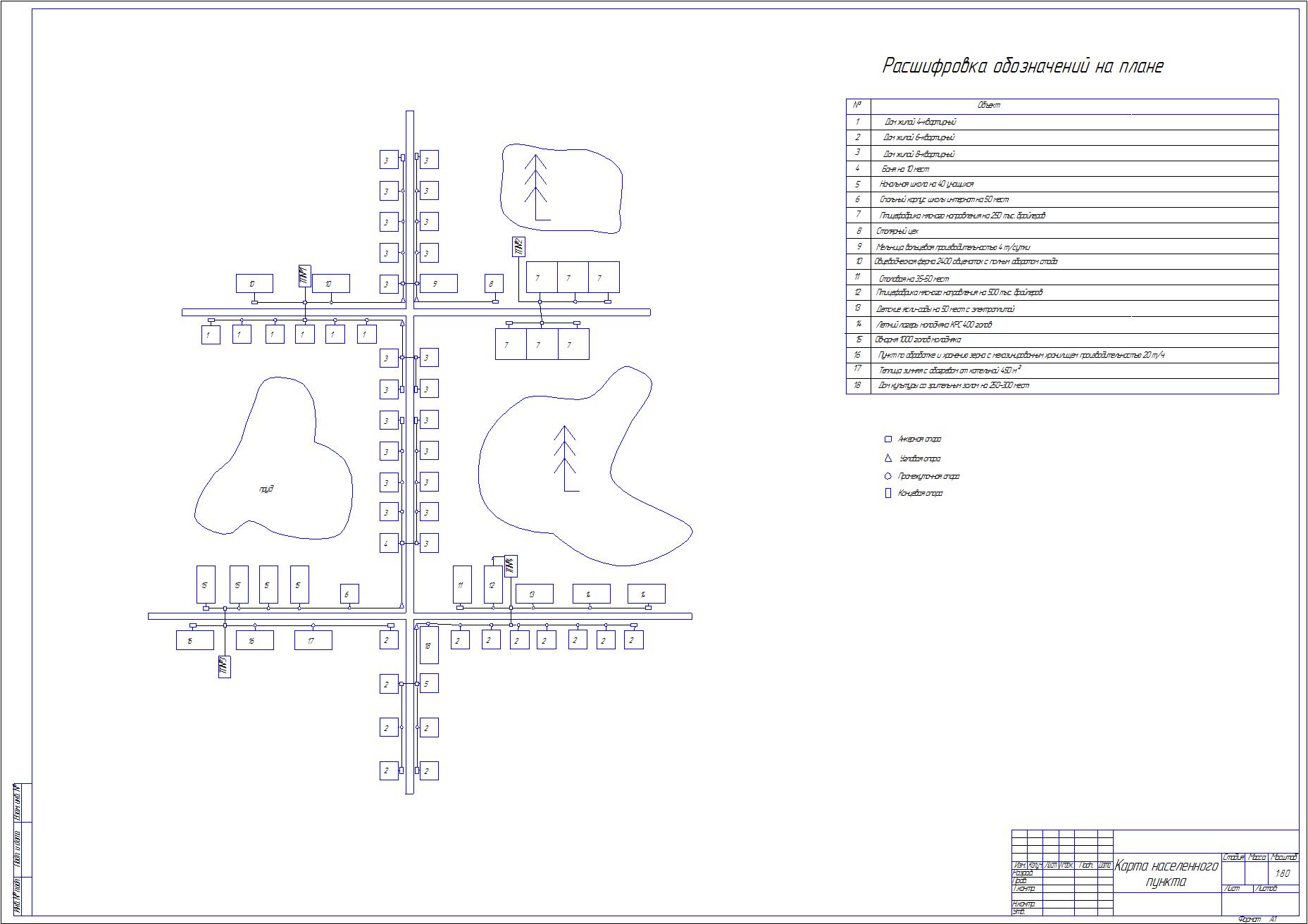Viewport: 1308px width, 924px height.
Task: Select the ТП №4 transformer next to building 12
Action: pyautogui.click(x=511, y=566)
